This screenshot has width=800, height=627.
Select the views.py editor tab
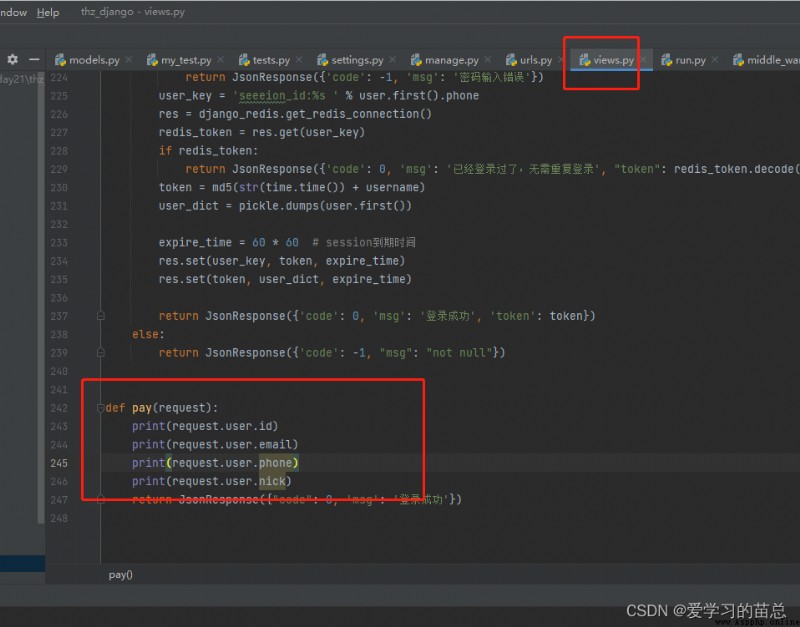613,60
